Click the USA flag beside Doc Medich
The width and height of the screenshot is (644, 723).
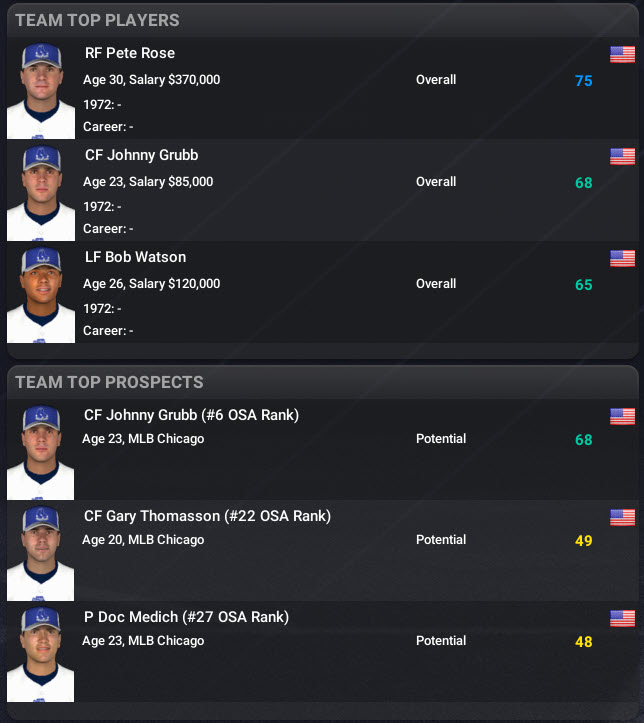622,618
